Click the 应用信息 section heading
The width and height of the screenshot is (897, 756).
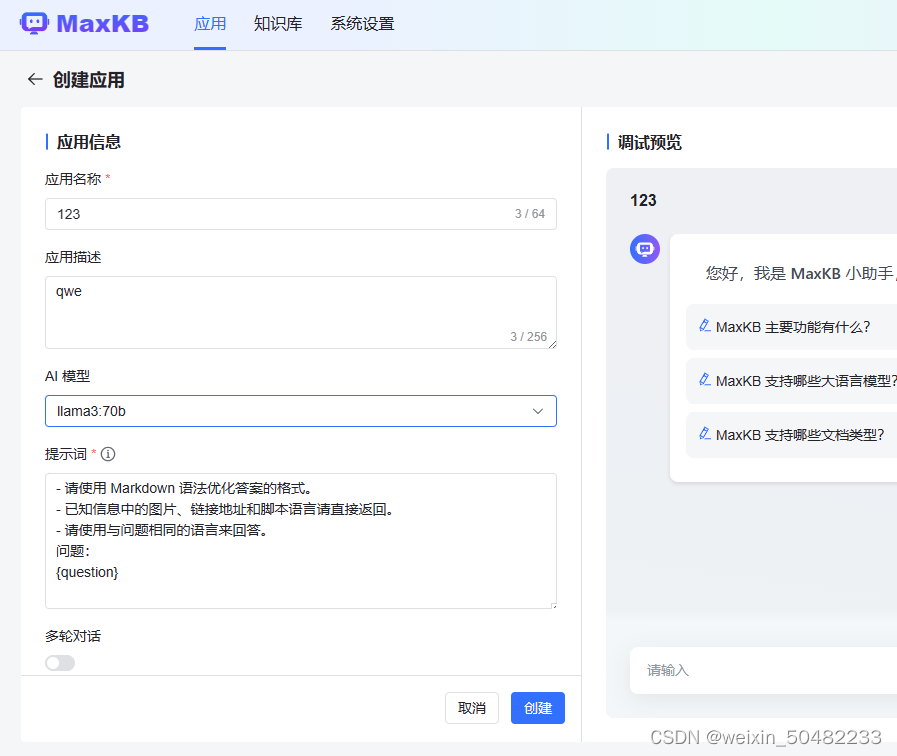(x=89, y=142)
